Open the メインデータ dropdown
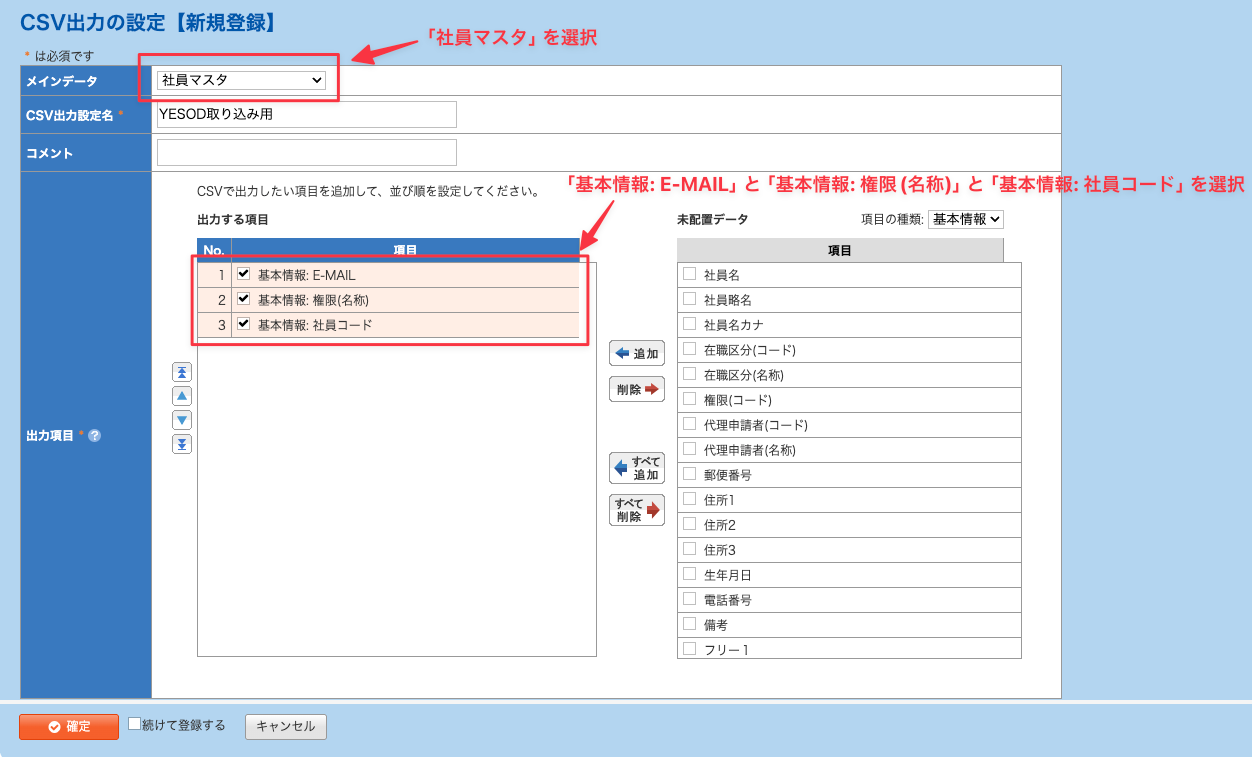The width and height of the screenshot is (1252, 757). [242, 80]
